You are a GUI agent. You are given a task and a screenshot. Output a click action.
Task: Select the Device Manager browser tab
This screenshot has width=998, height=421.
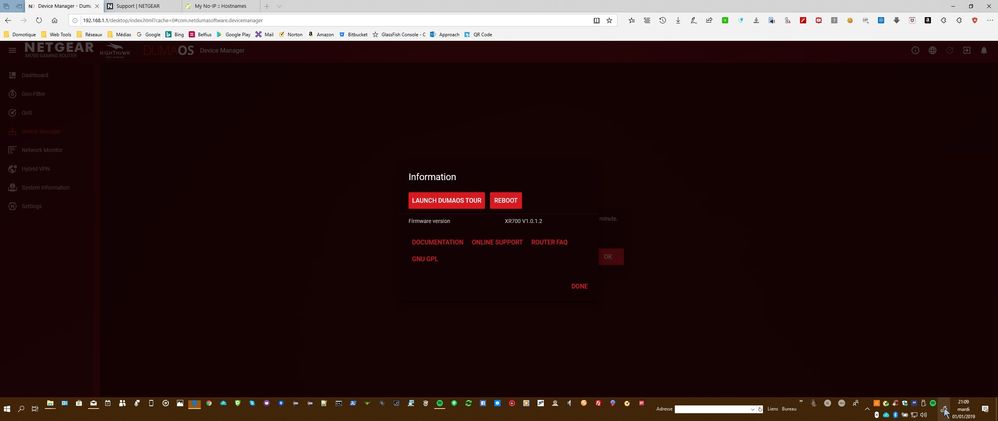pyautogui.click(x=63, y=6)
